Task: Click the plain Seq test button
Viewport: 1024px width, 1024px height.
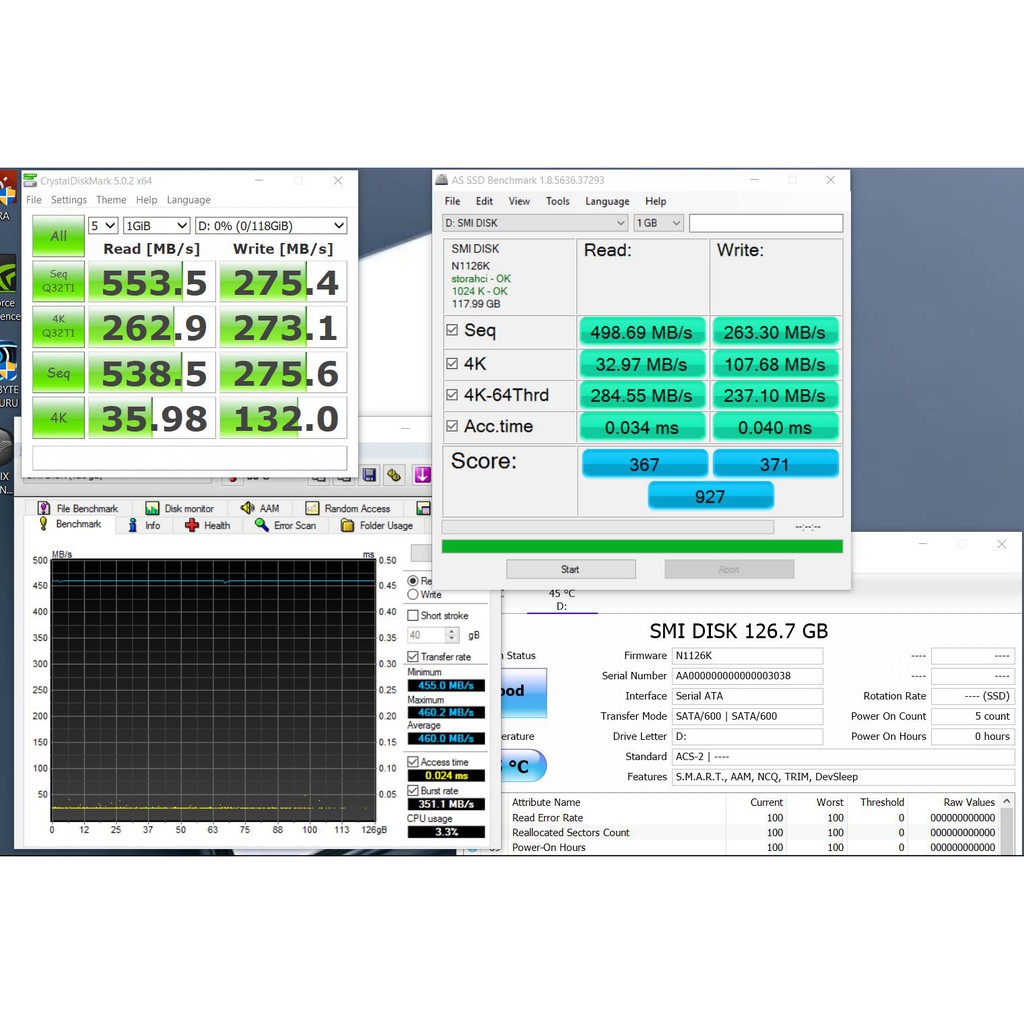Action: coord(58,372)
